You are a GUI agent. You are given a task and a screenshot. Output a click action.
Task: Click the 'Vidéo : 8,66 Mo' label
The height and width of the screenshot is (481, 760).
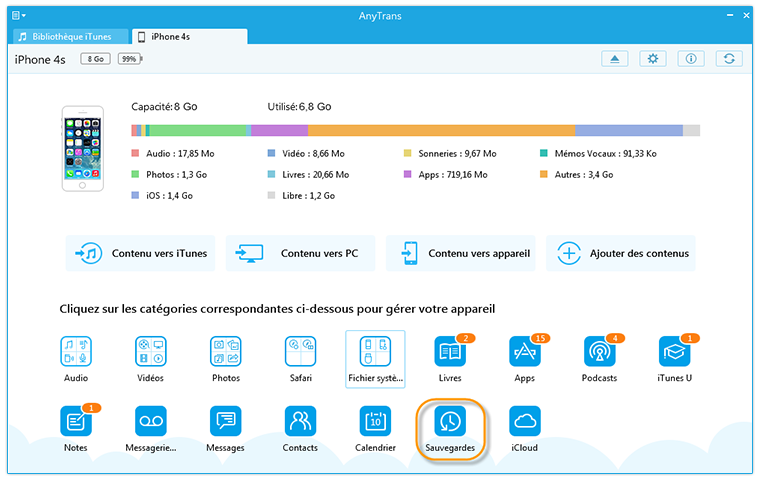click(314, 153)
